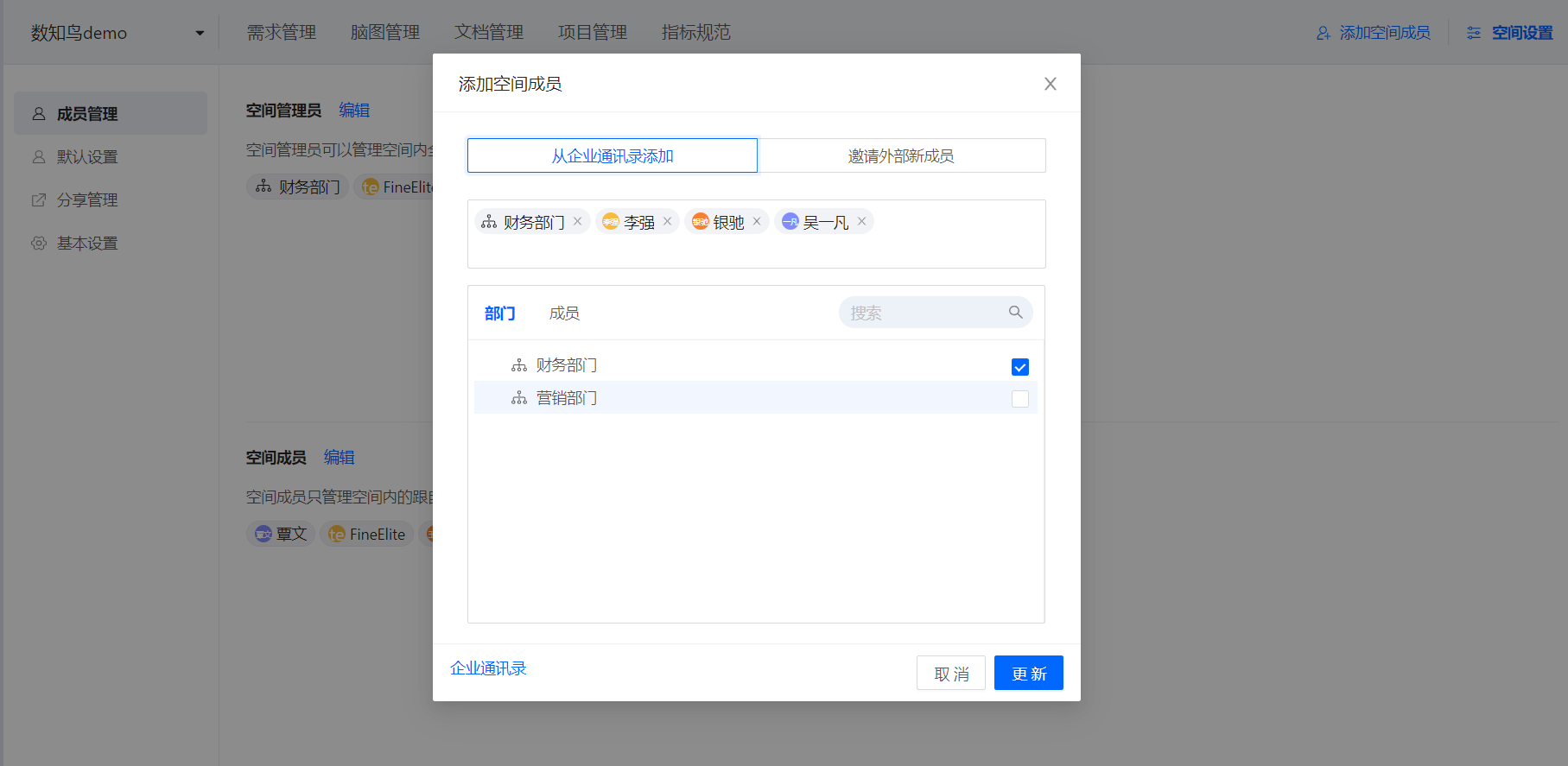The width and height of the screenshot is (1568, 766).
Task: Select the 部门 tab
Action: (x=500, y=313)
